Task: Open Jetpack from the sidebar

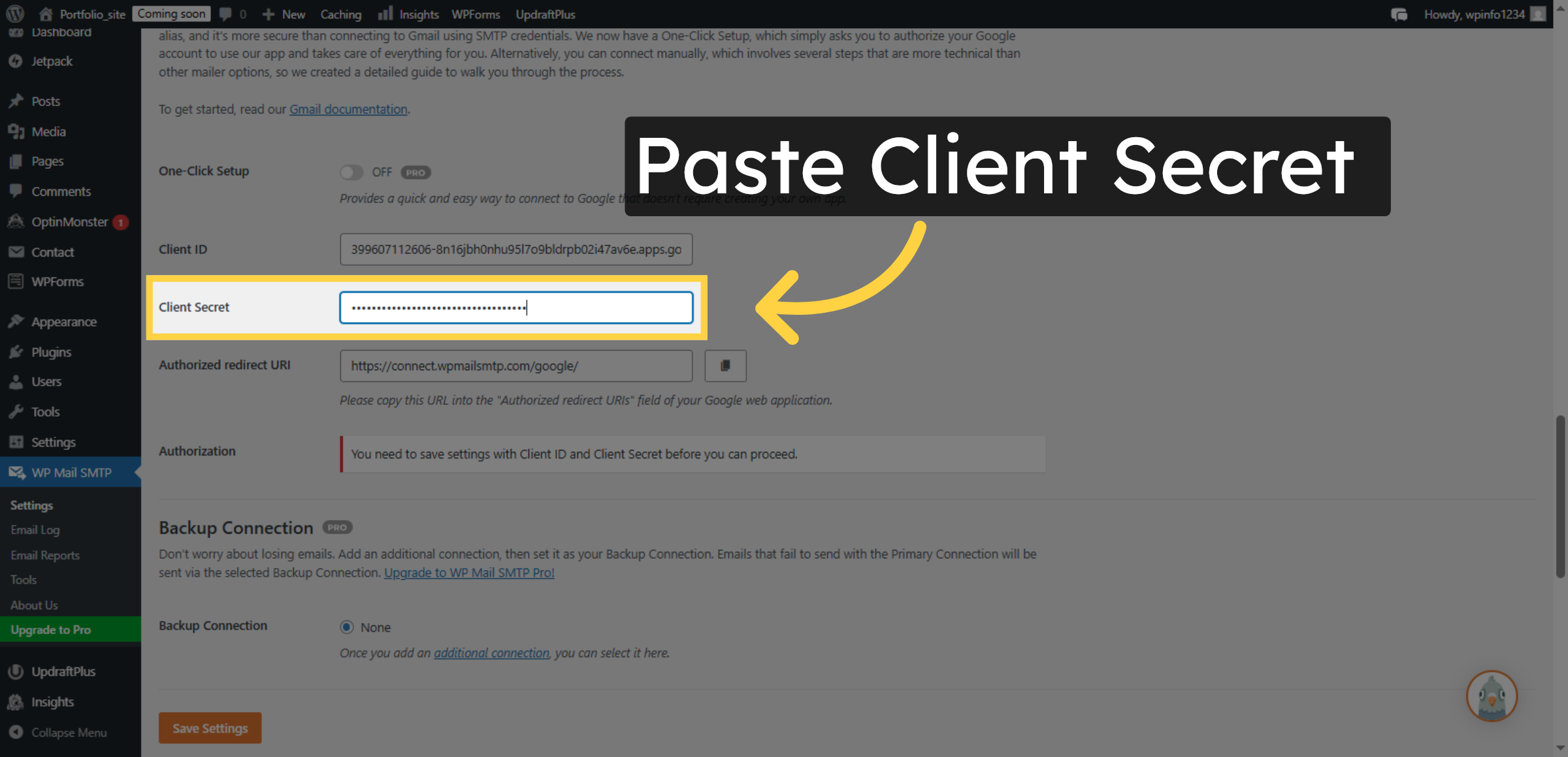Action: pyautogui.click(x=52, y=61)
